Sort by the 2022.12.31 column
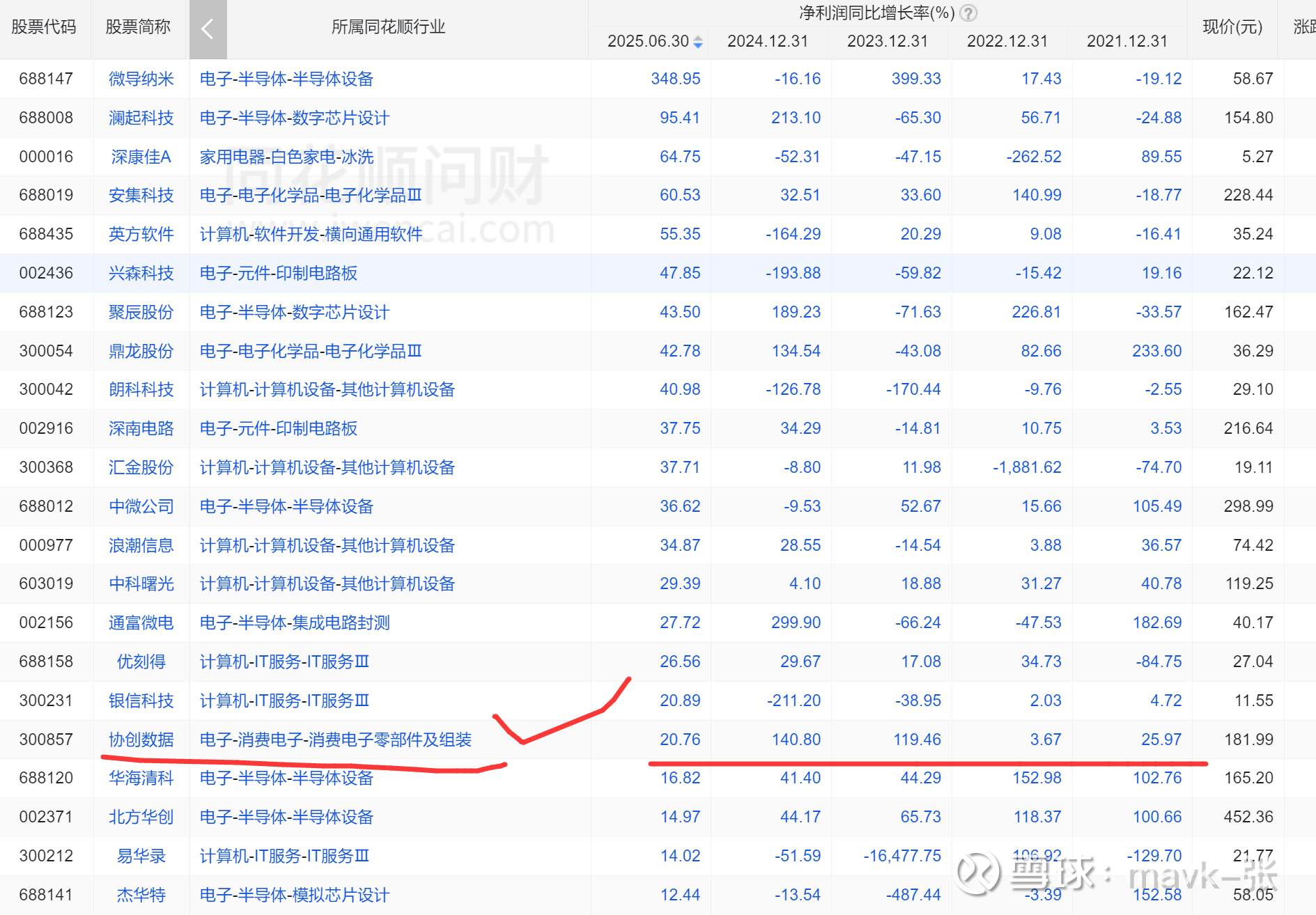The height and width of the screenshot is (915, 1316). coord(1007,41)
